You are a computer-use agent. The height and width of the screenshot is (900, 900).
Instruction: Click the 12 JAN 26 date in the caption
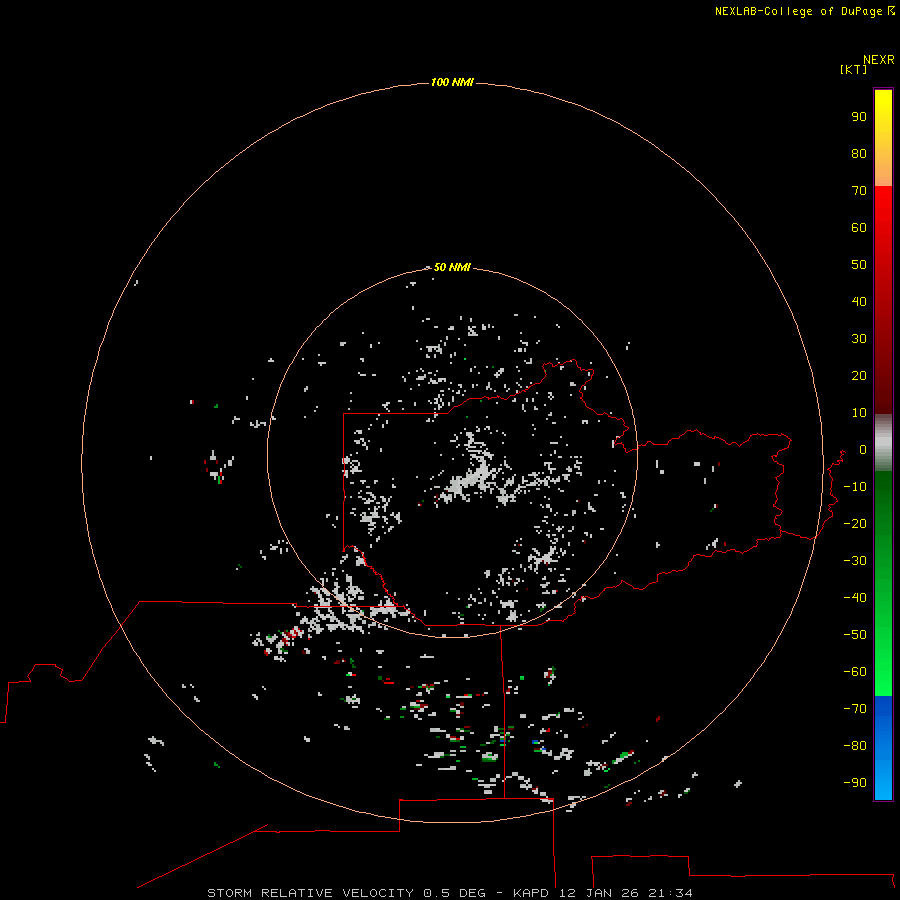(x=599, y=893)
